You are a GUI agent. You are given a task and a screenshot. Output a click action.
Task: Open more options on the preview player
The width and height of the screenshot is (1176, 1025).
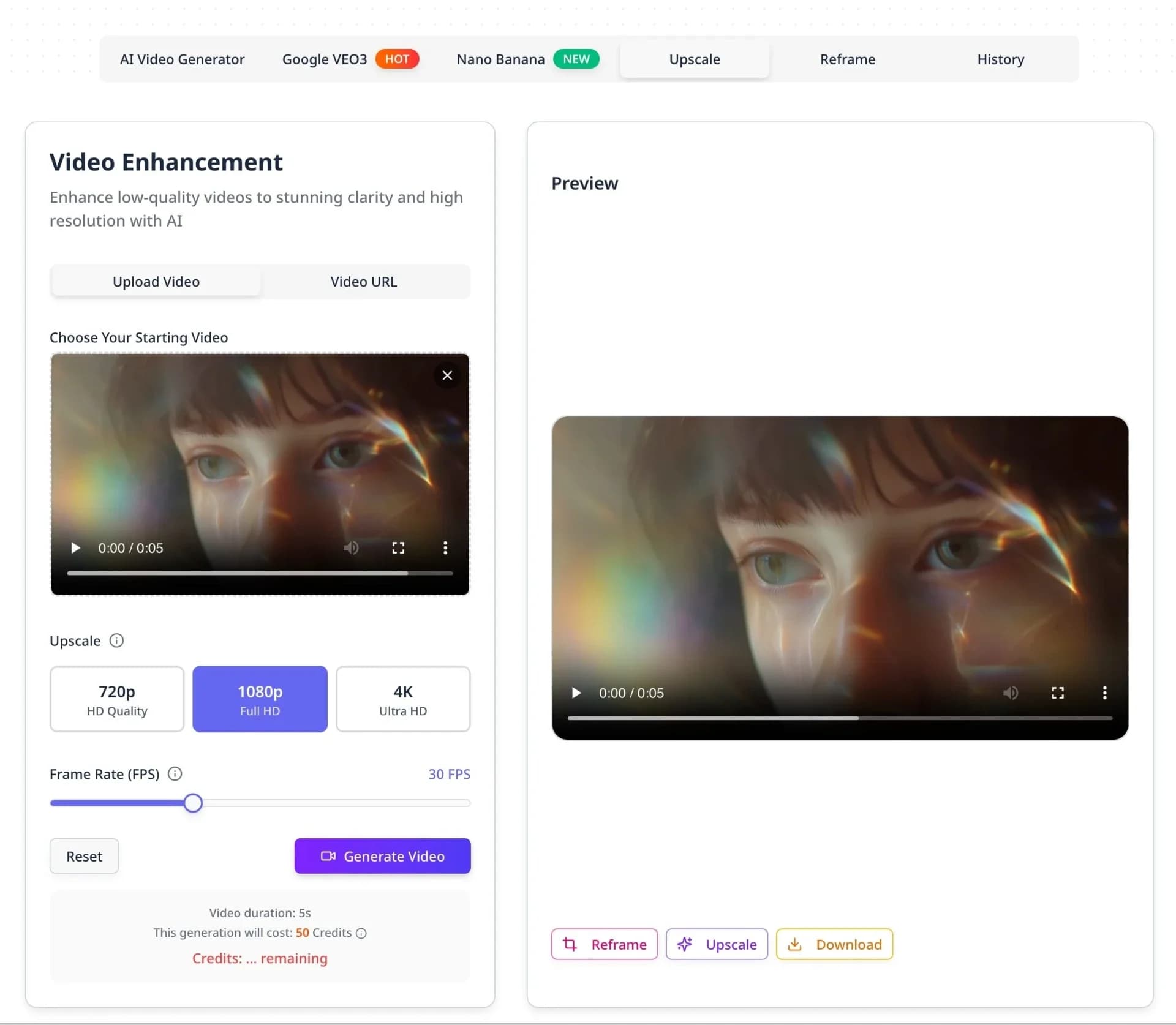click(1104, 693)
